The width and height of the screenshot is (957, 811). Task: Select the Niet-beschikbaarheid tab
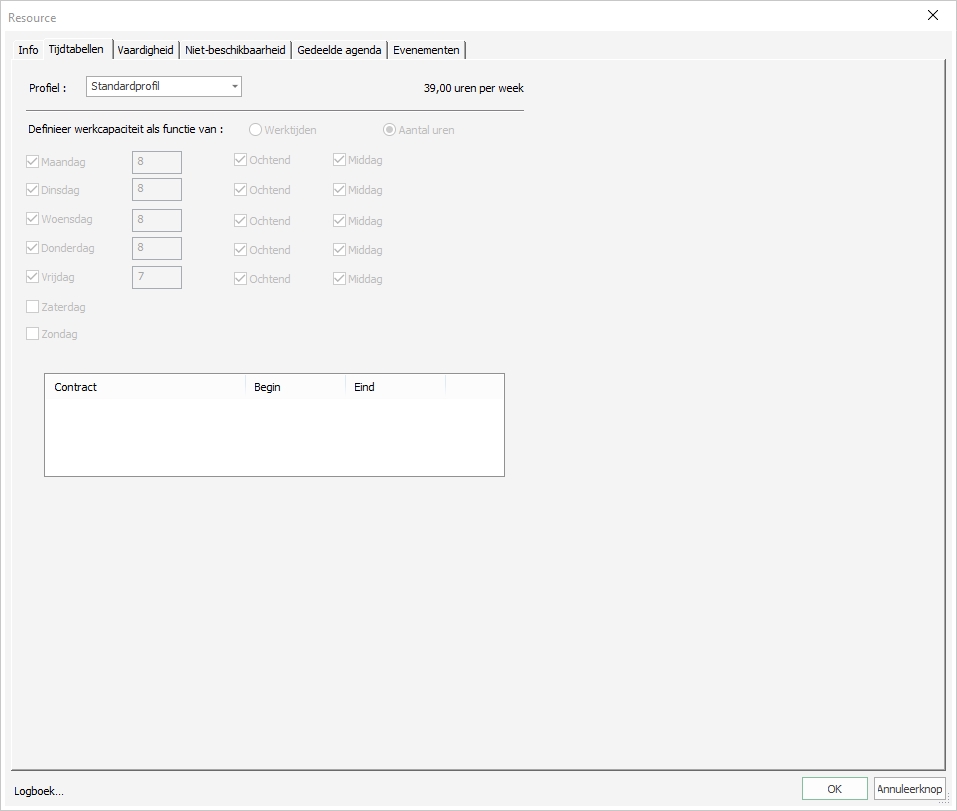(x=235, y=49)
